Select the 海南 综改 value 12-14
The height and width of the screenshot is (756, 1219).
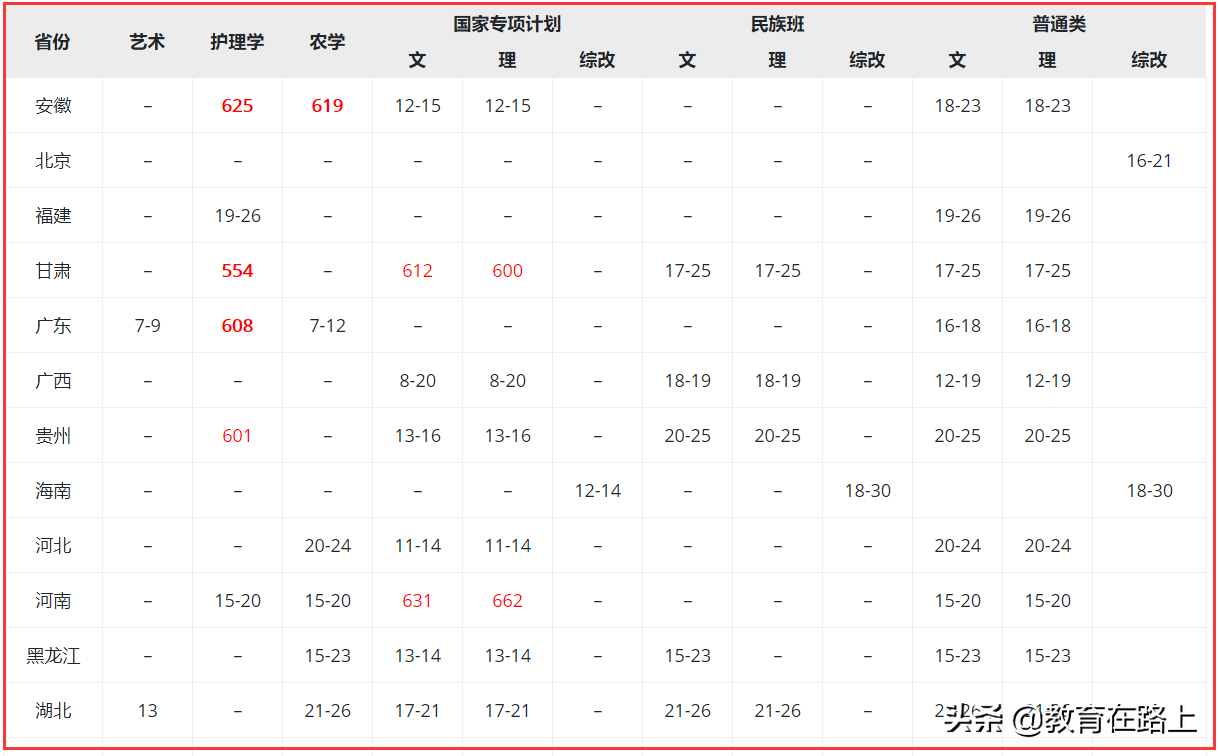coord(597,490)
